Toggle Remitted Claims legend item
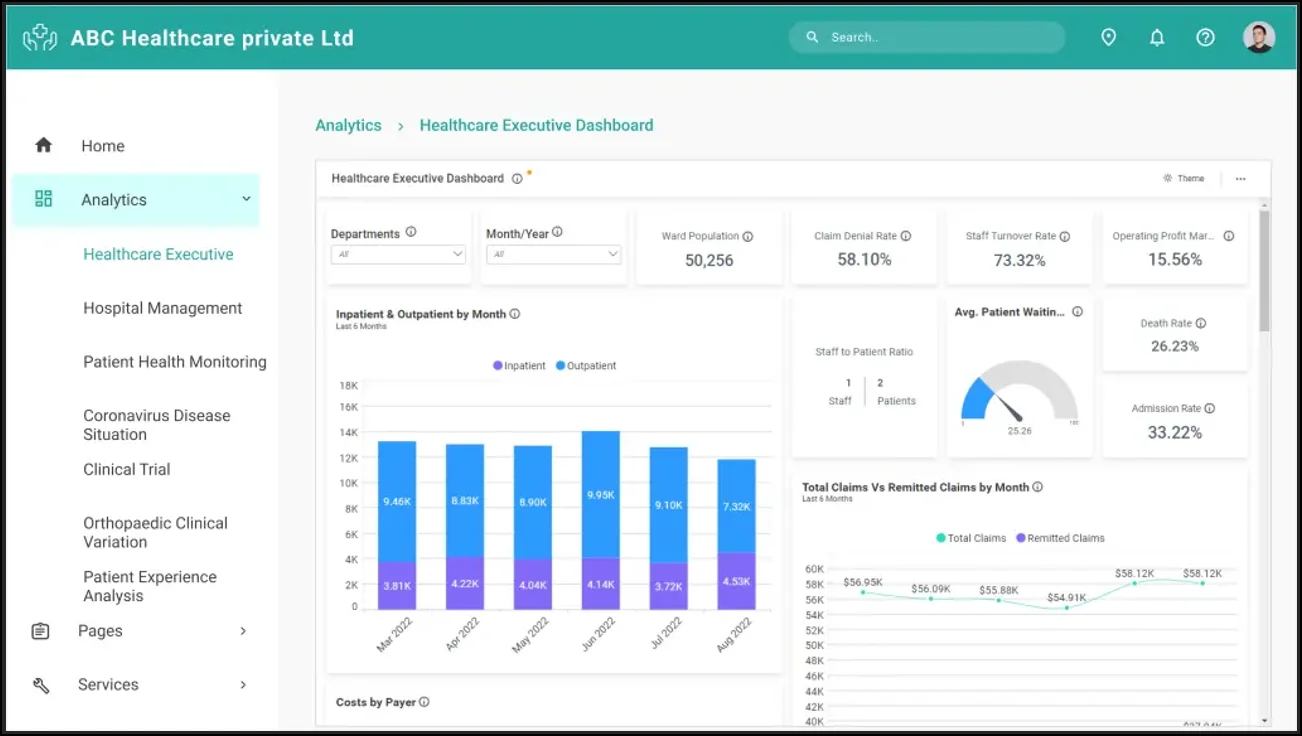The height and width of the screenshot is (736, 1302). point(1060,538)
